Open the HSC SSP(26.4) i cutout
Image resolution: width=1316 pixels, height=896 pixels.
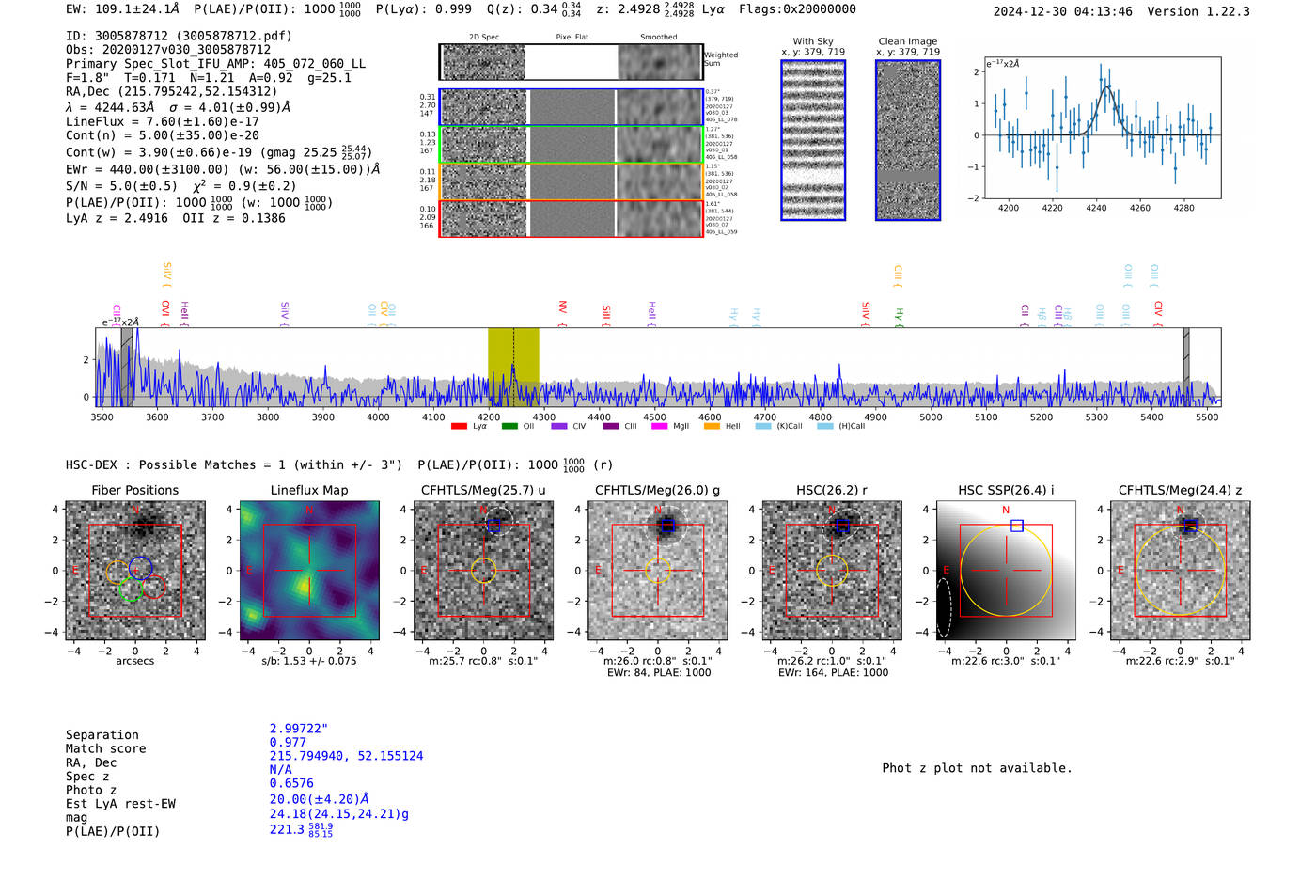1006,571
